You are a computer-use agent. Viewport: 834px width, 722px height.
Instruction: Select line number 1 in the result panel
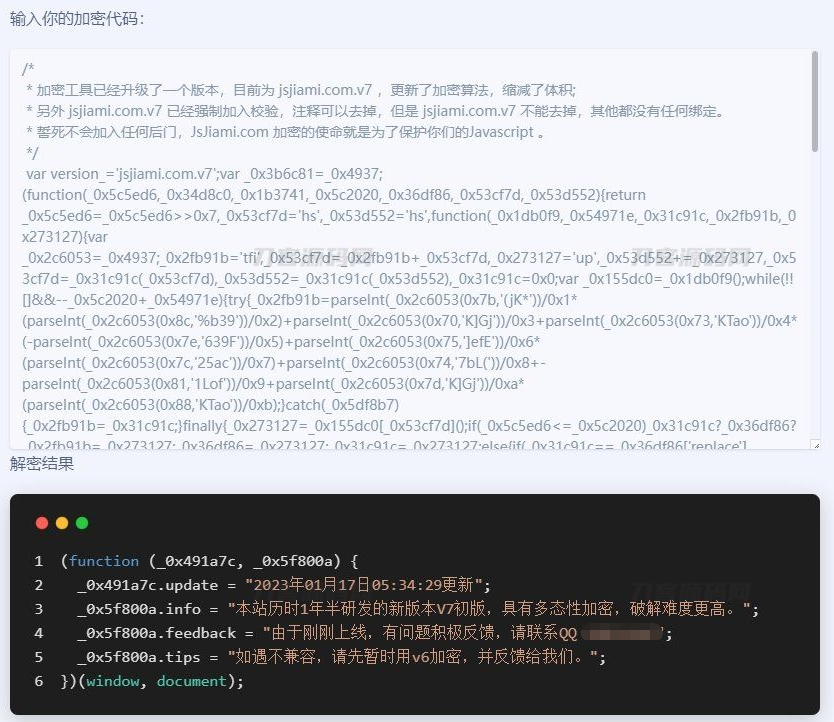click(38, 560)
